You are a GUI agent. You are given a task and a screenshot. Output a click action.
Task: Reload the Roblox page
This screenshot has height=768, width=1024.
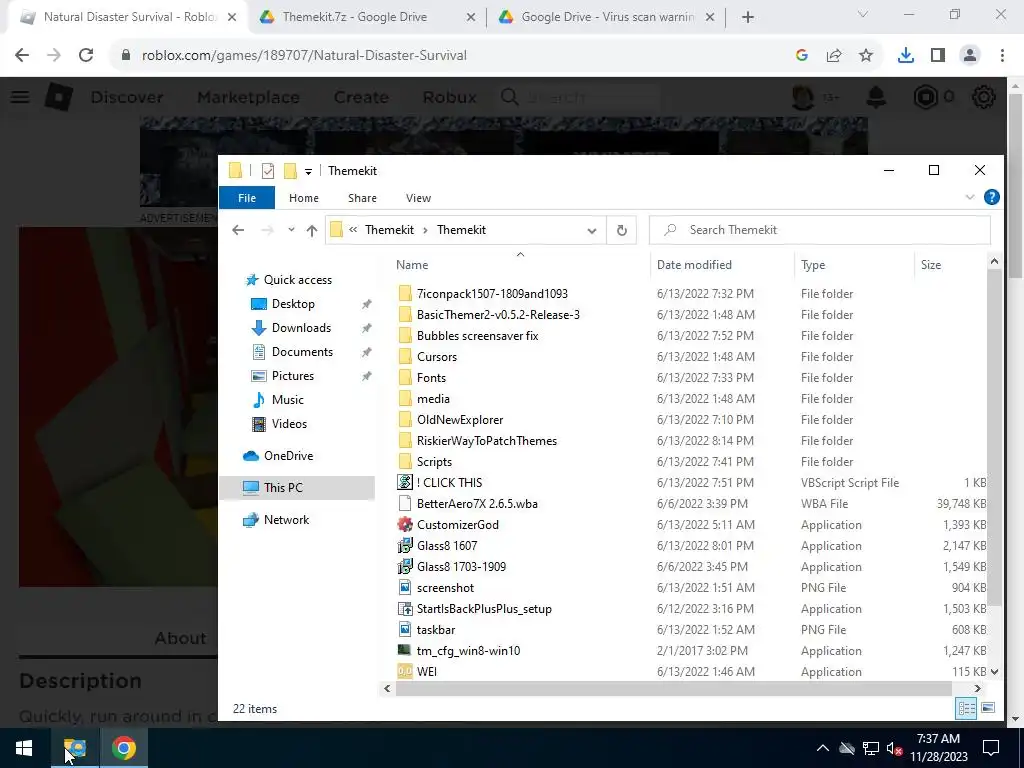86,56
